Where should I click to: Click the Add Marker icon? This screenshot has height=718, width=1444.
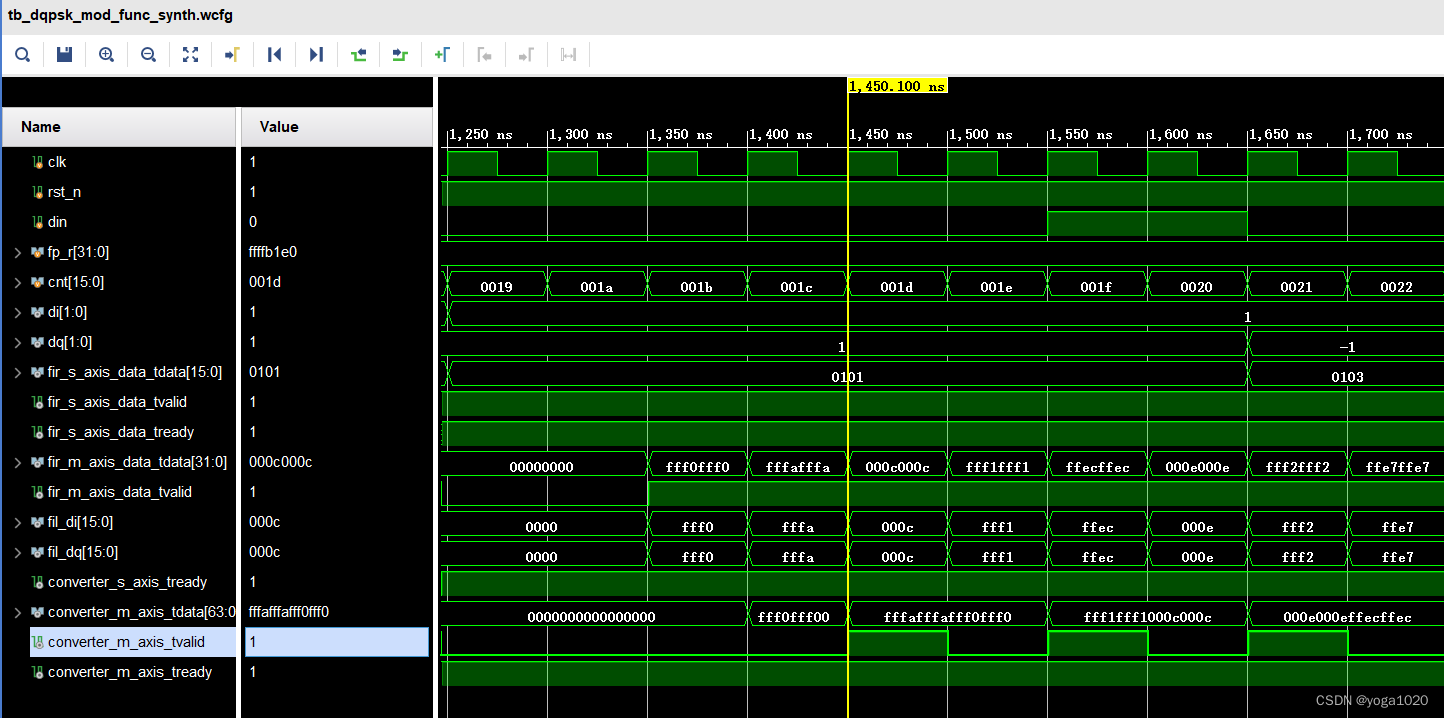(442, 55)
